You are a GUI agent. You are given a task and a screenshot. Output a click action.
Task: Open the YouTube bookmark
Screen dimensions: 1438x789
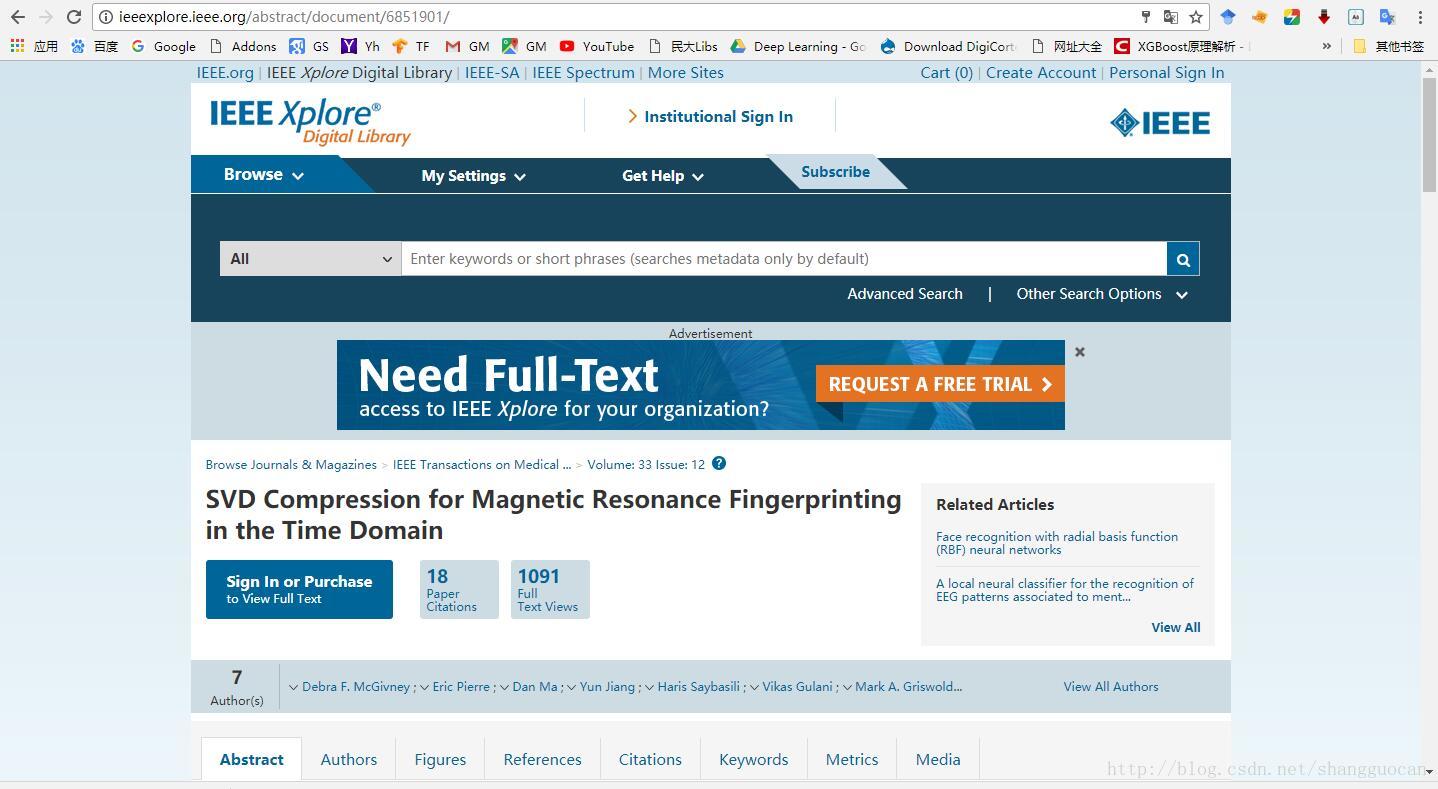click(x=597, y=46)
